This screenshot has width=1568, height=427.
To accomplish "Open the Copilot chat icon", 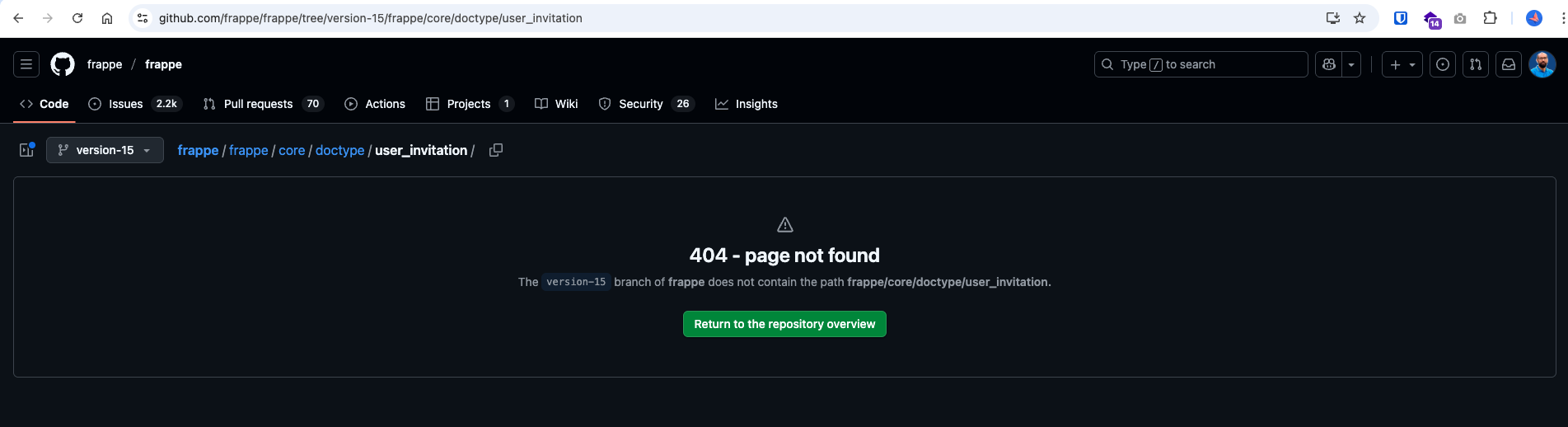I will pyautogui.click(x=1328, y=64).
